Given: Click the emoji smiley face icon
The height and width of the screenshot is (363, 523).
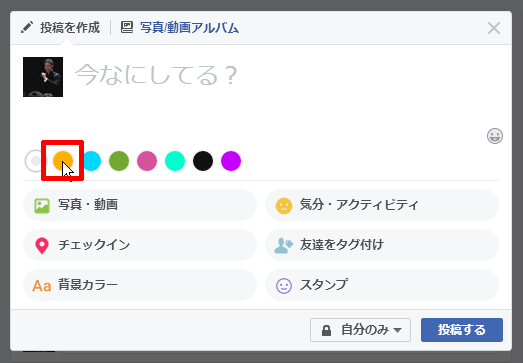Looking at the screenshot, I should 495,136.
